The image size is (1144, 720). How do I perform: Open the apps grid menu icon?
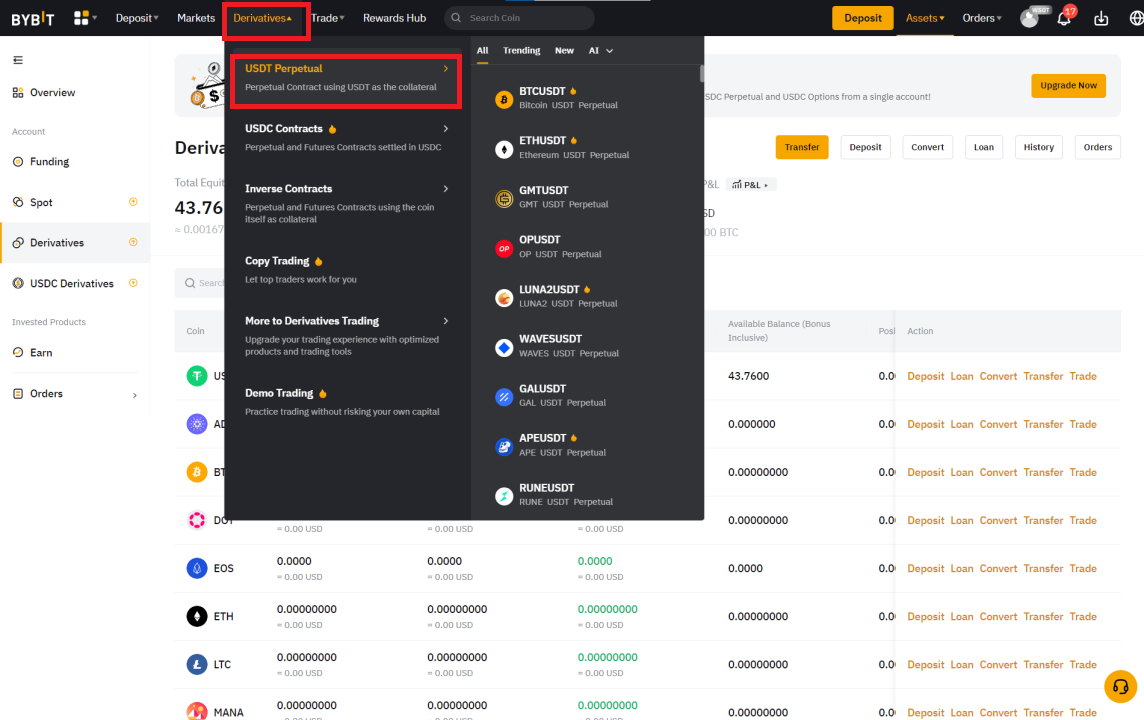81,18
